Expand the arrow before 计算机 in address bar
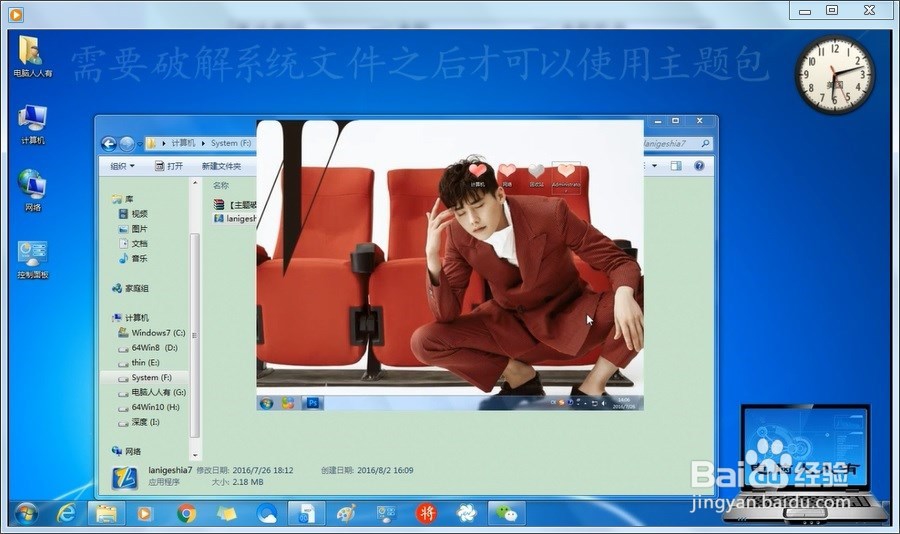The width and height of the screenshot is (900, 534). coord(164,143)
